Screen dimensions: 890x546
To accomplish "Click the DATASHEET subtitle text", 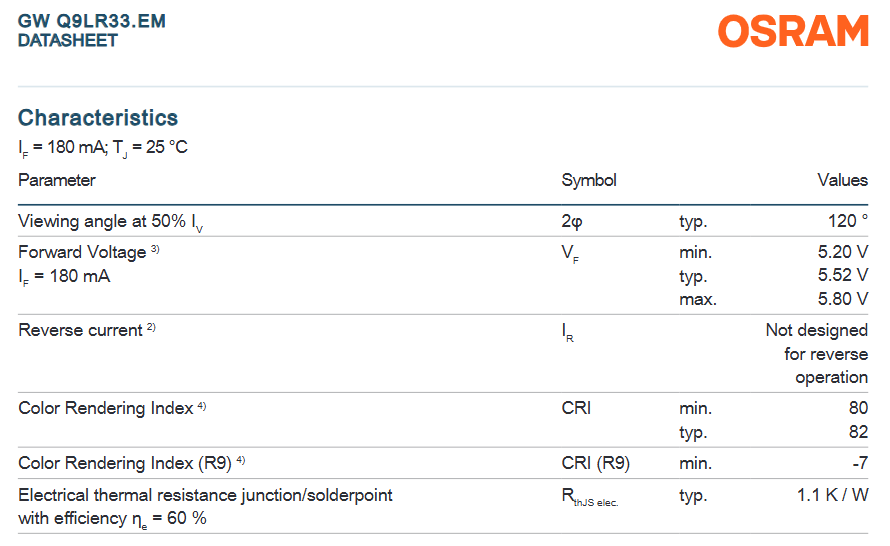I will click(x=68, y=41).
